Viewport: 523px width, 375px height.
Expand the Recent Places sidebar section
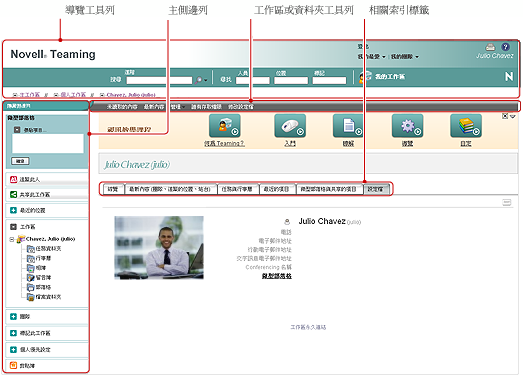tap(13, 210)
